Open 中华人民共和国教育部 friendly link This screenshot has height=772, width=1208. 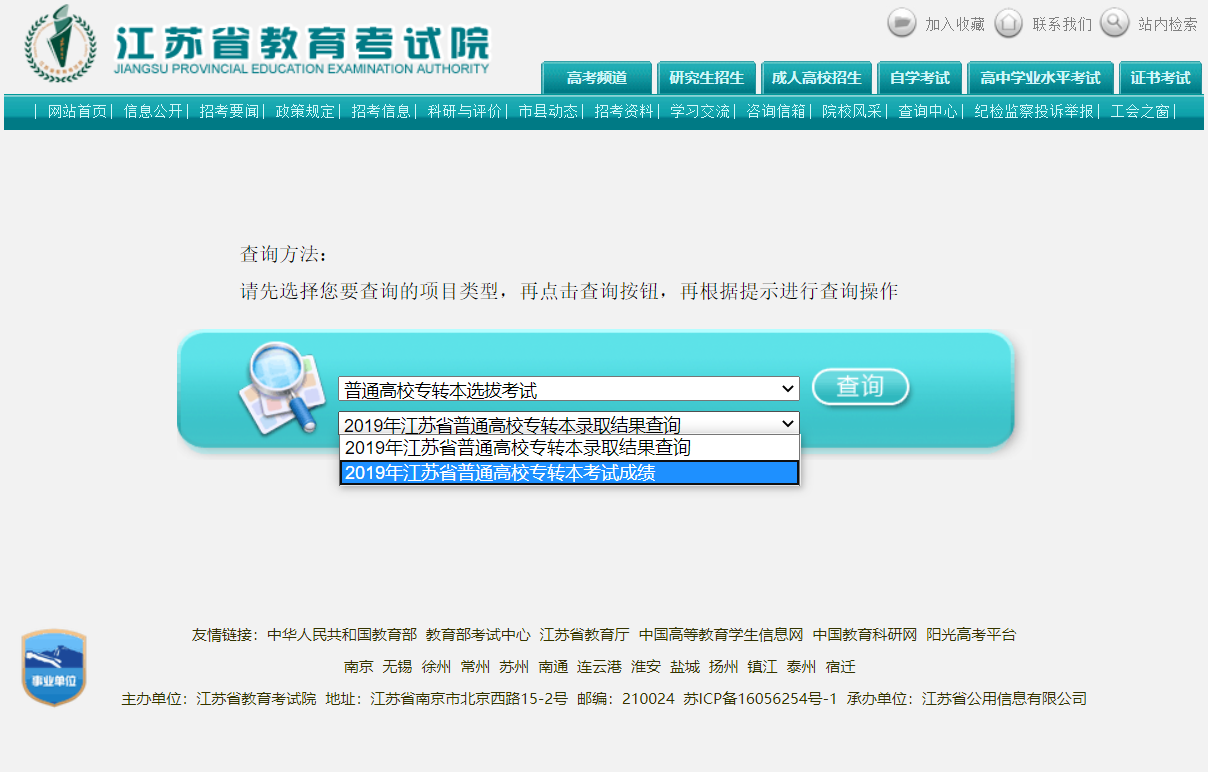[x=342, y=635]
